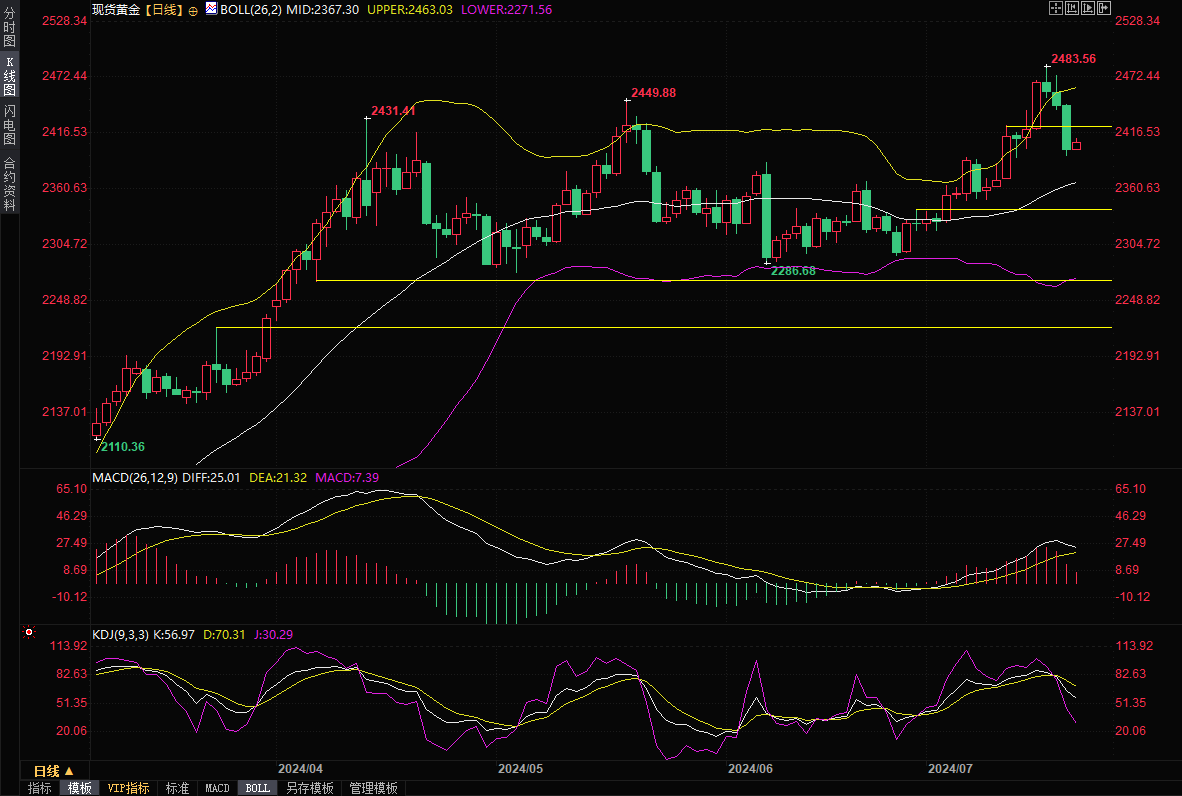Click the red sun icon beside KDJ

(x=29, y=633)
